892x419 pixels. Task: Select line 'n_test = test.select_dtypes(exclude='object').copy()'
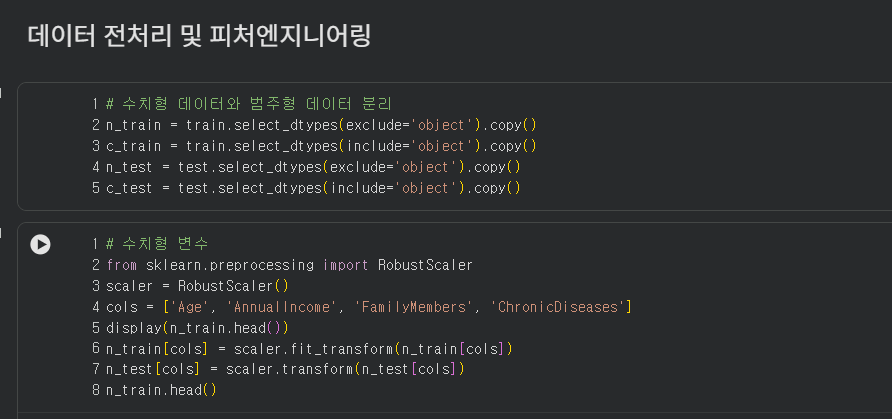click(313, 167)
